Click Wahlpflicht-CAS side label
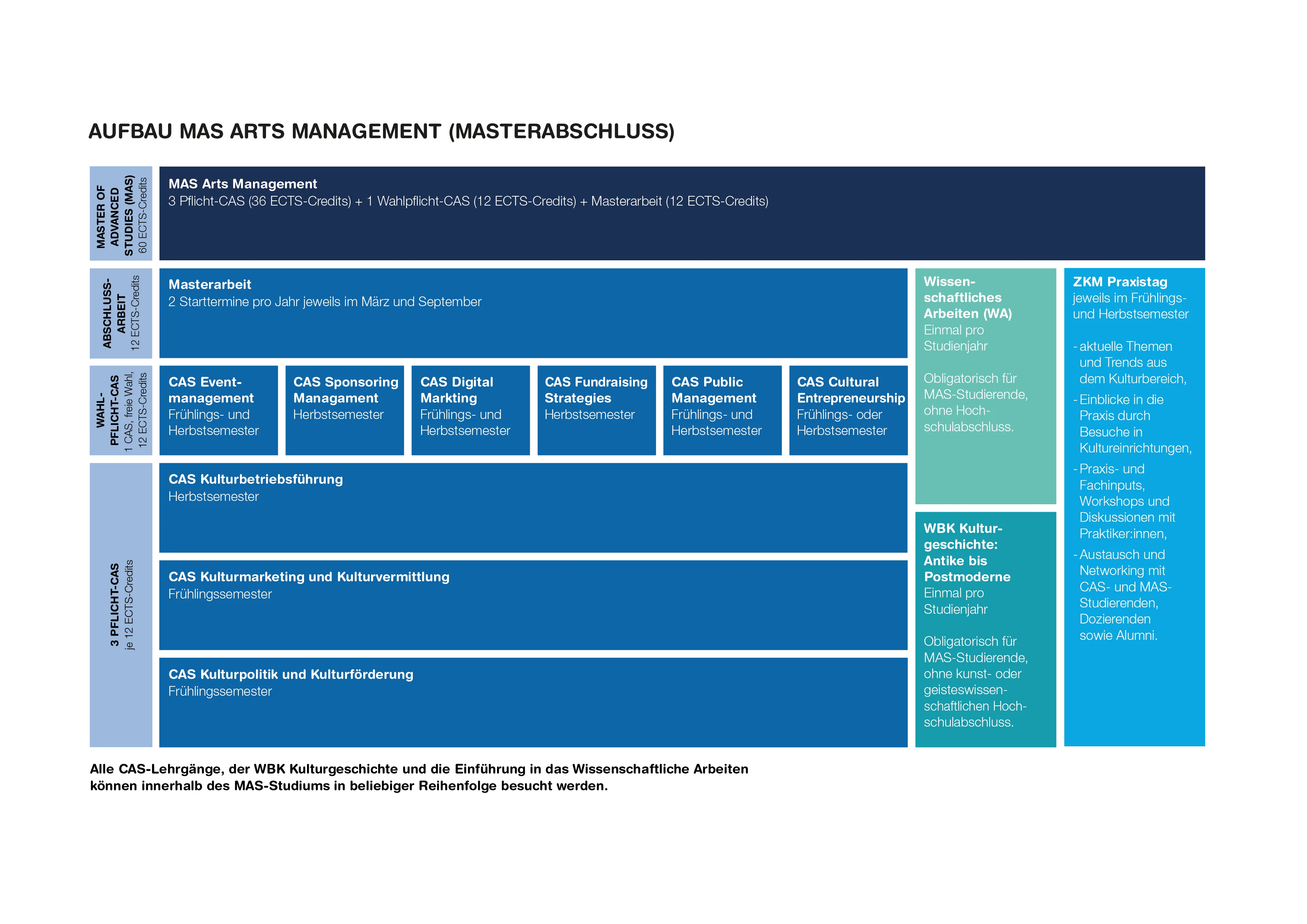The height and width of the screenshot is (924, 1307). [122, 410]
